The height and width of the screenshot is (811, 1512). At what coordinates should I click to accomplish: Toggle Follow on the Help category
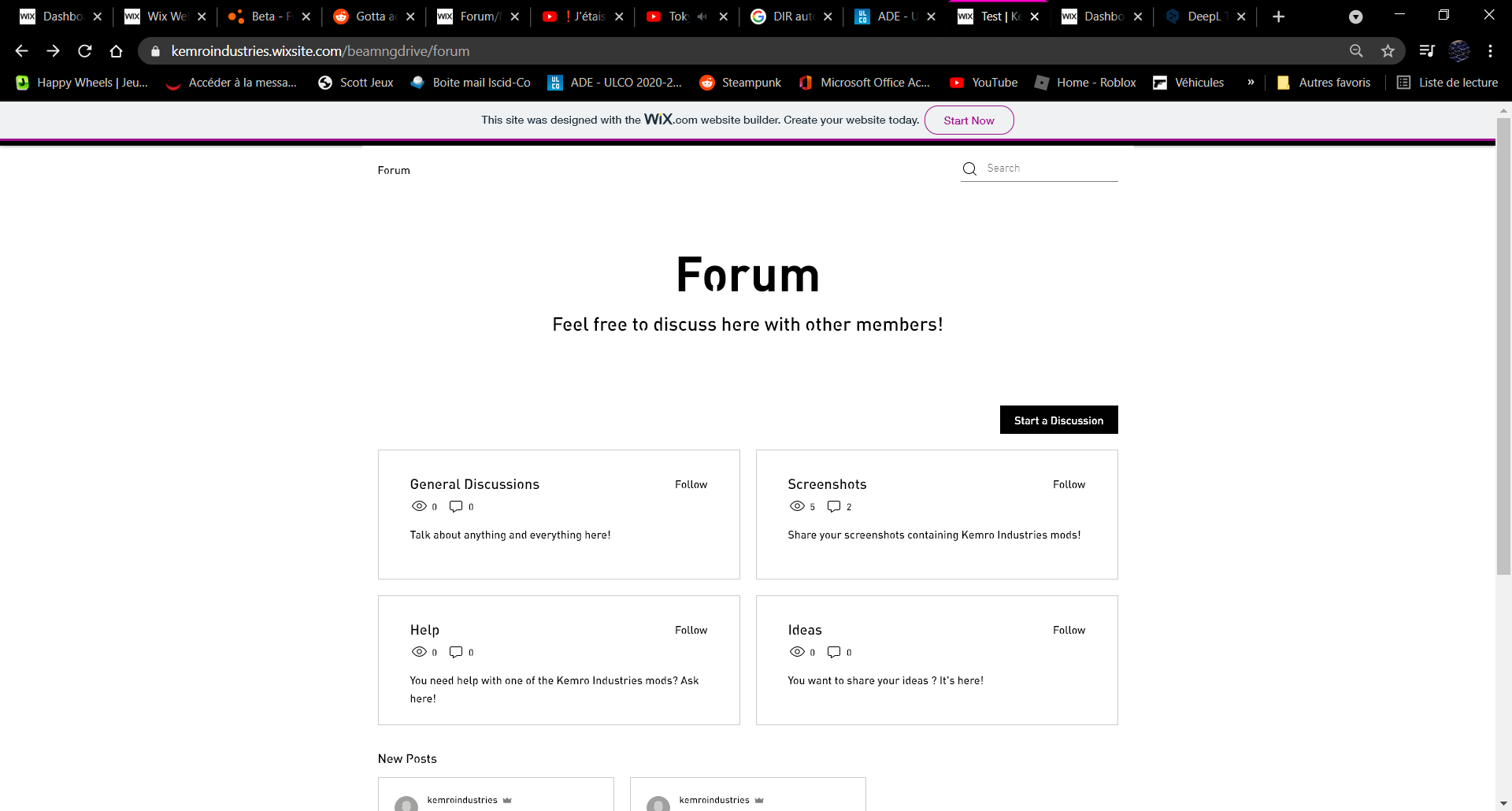[691, 630]
